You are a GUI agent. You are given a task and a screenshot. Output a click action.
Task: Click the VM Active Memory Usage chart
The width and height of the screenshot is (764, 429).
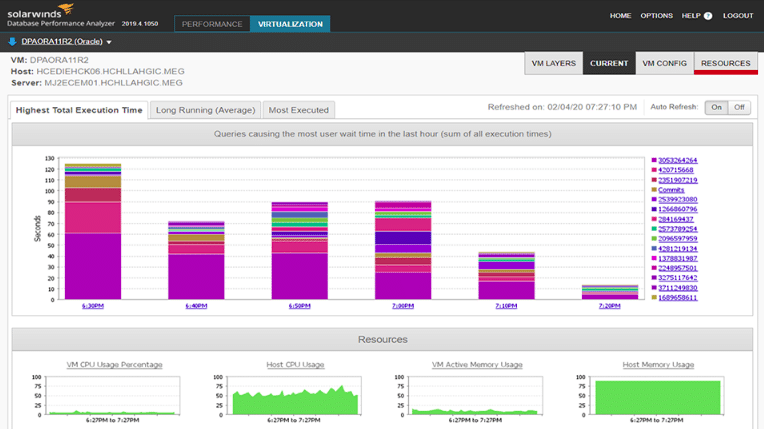(476, 395)
